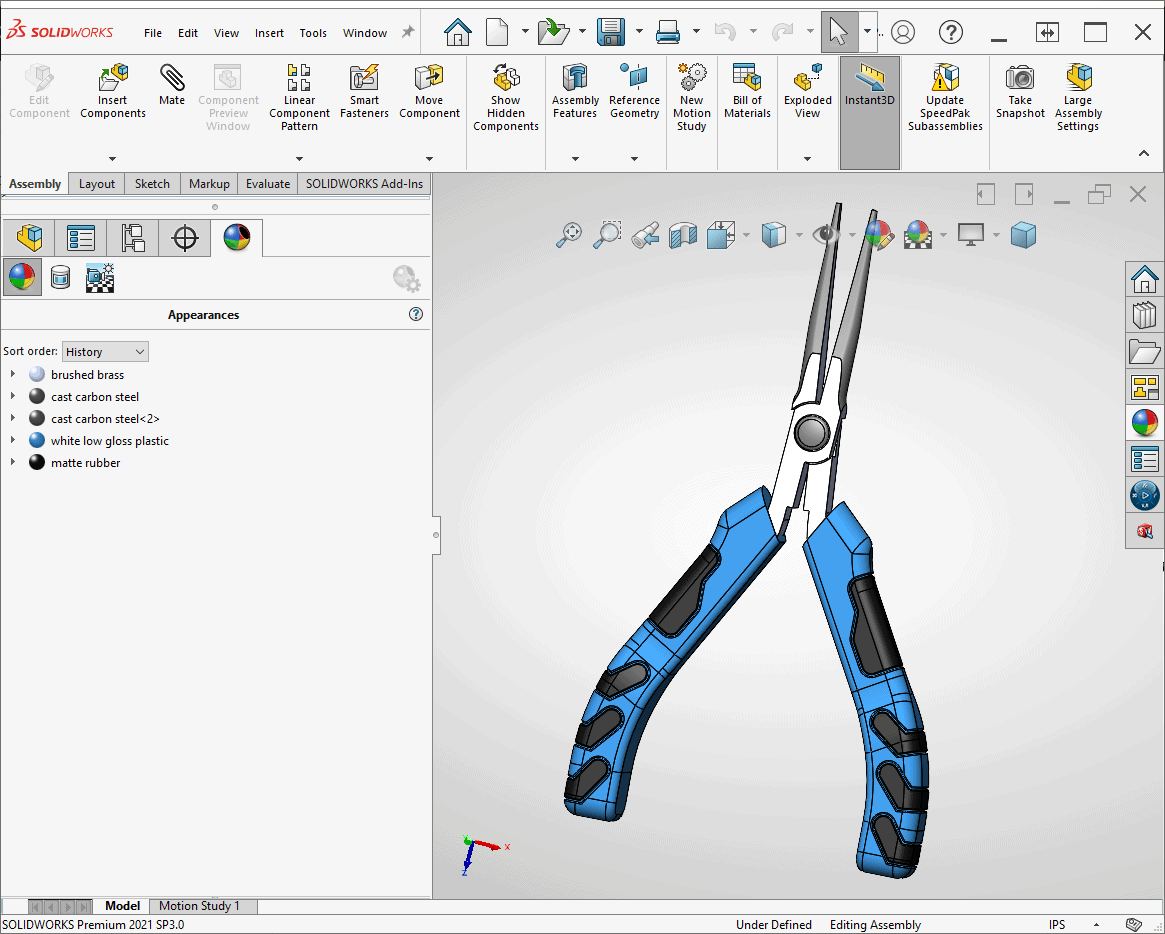Click the Appearances panel help question mark
1165x934 pixels.
(x=416, y=314)
